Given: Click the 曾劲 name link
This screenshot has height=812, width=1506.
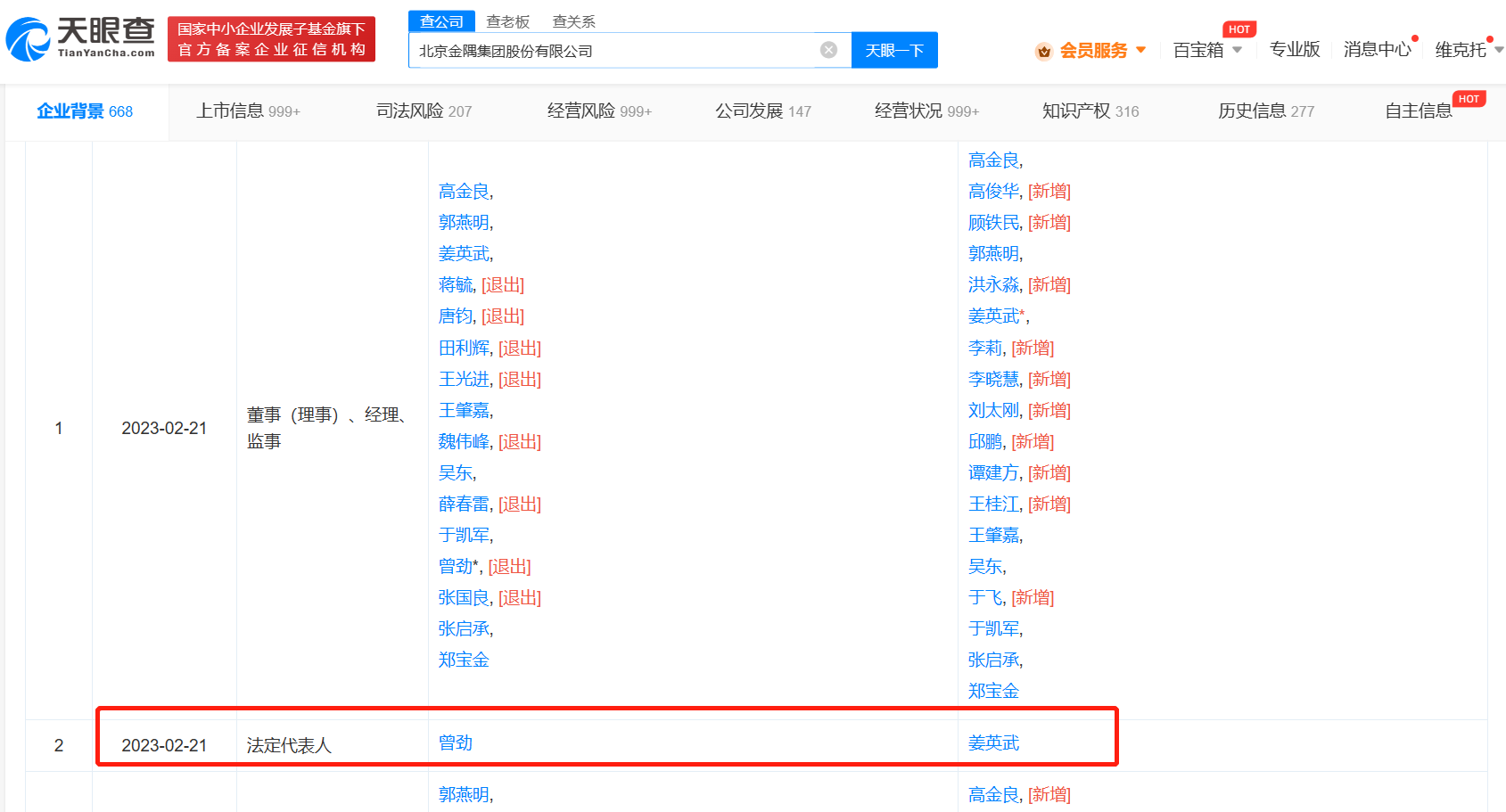Looking at the screenshot, I should click(x=456, y=742).
